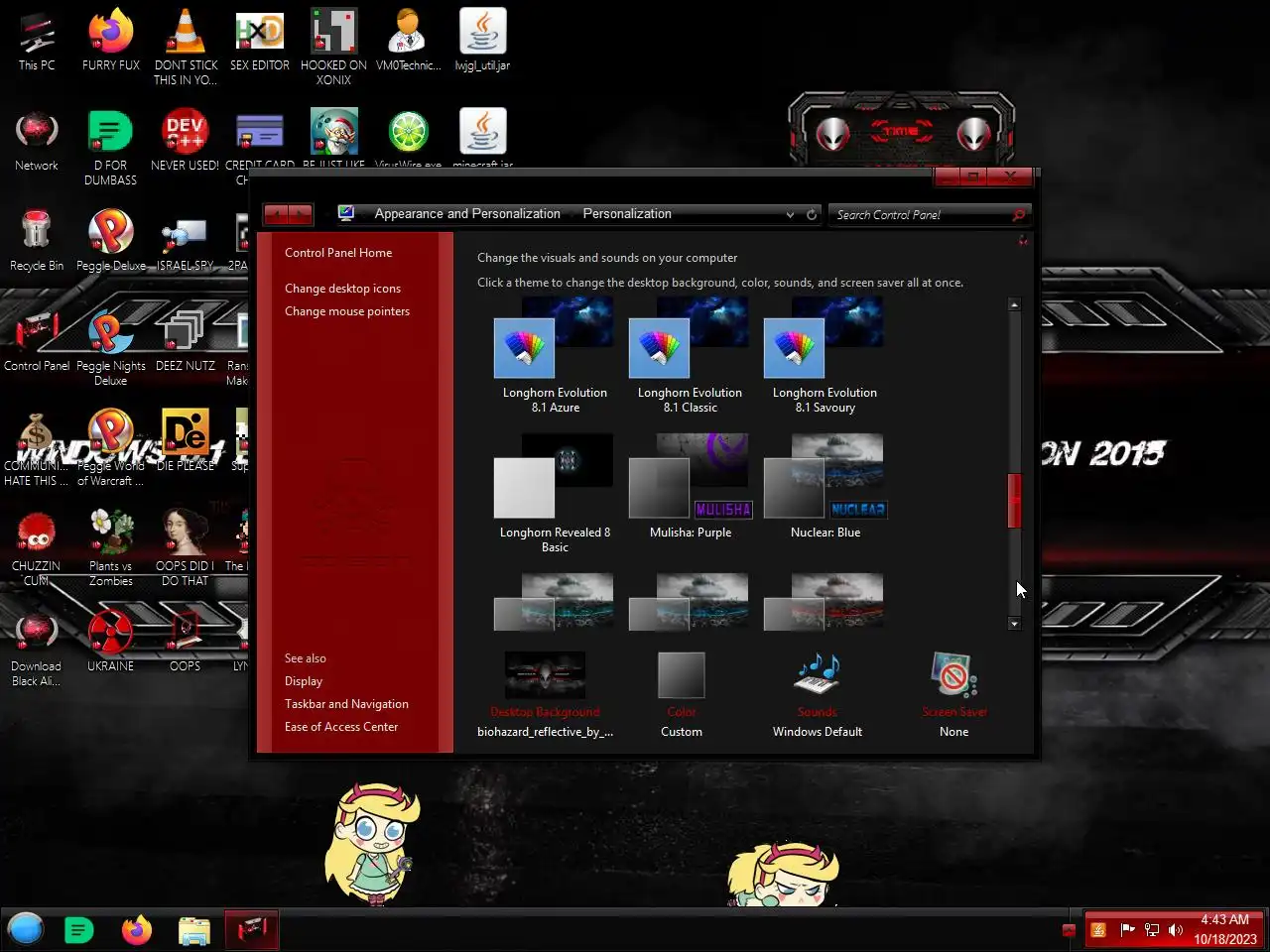Open the VM0Technic desktop shortcut
1270x952 pixels.
click(x=408, y=41)
